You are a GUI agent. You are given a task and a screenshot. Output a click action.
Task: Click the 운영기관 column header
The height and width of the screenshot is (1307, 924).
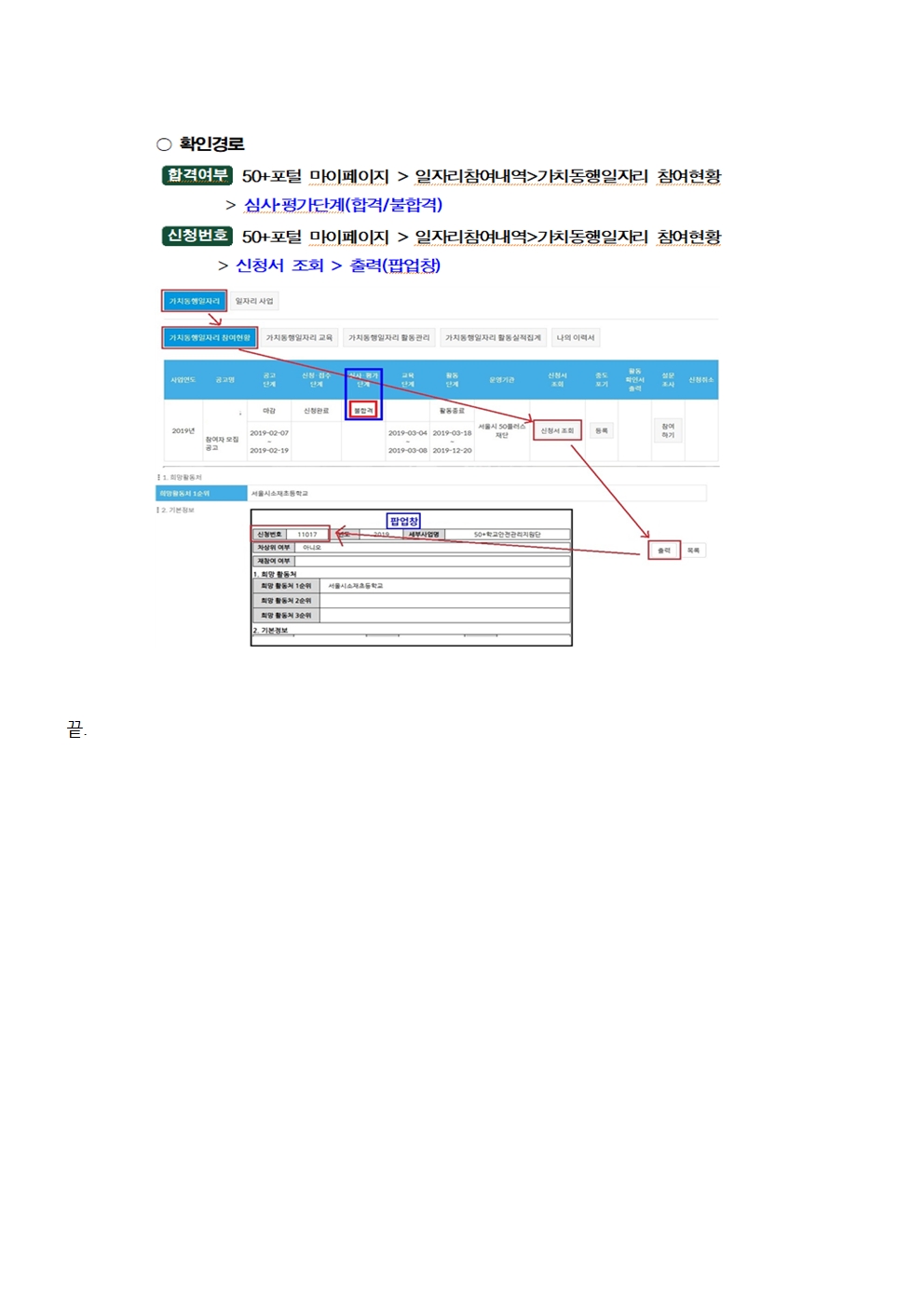coord(502,379)
